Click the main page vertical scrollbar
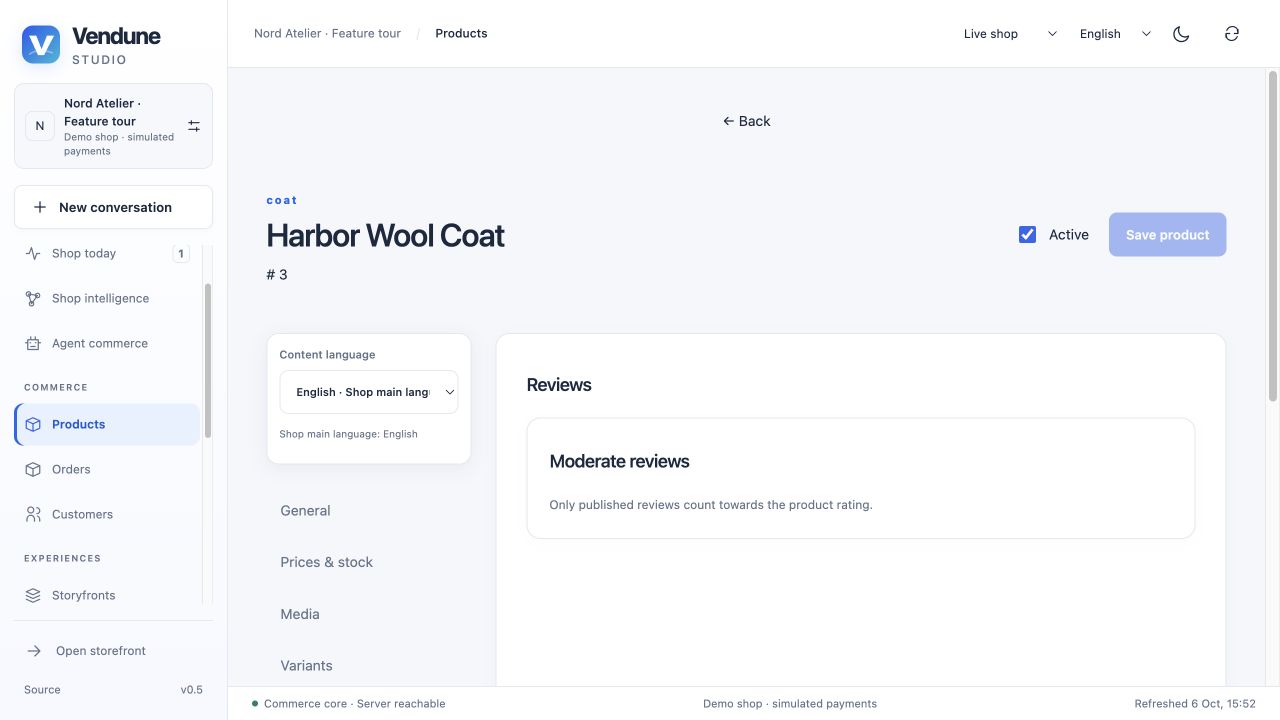The height and width of the screenshot is (720, 1280). pos(1273,236)
